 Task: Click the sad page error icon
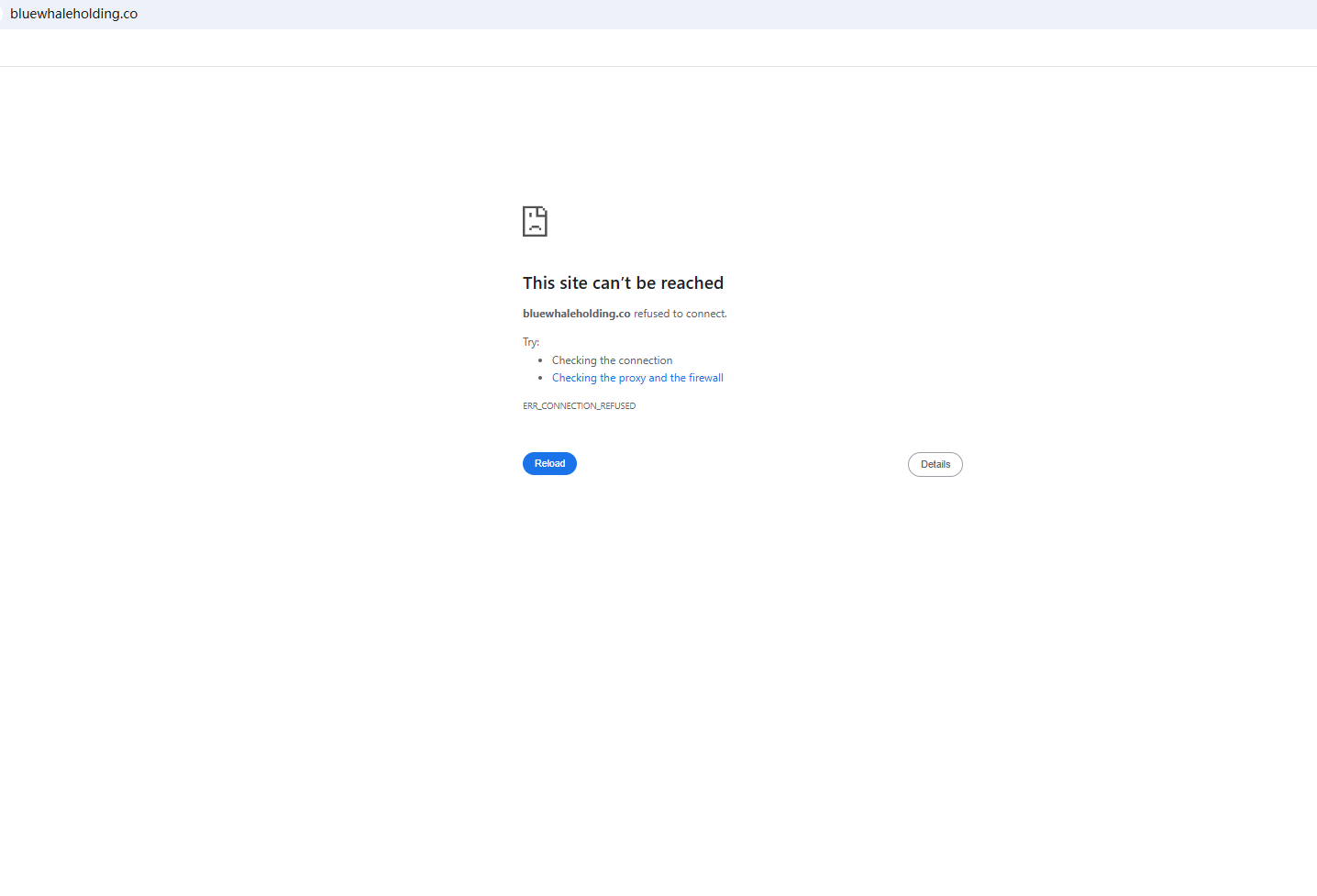(535, 221)
